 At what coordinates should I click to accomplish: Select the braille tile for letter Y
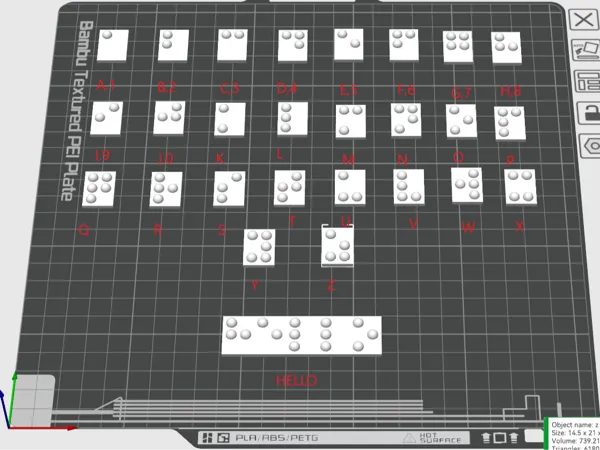259,248
